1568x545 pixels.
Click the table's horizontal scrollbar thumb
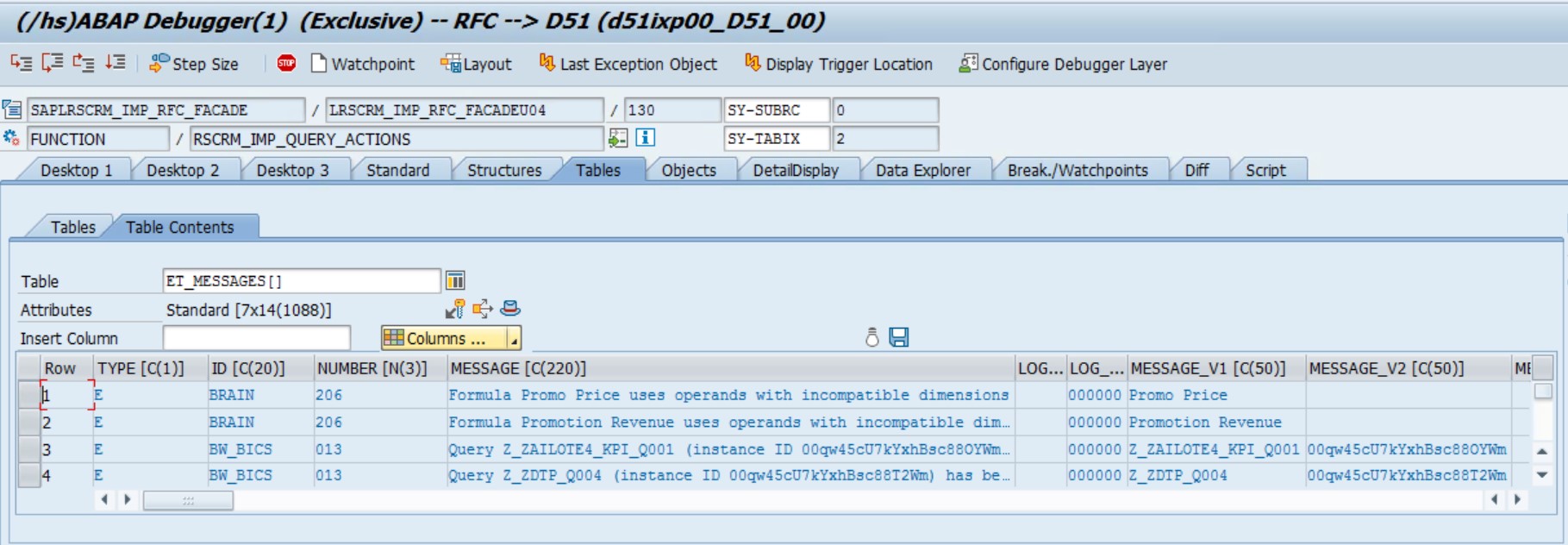(x=188, y=500)
